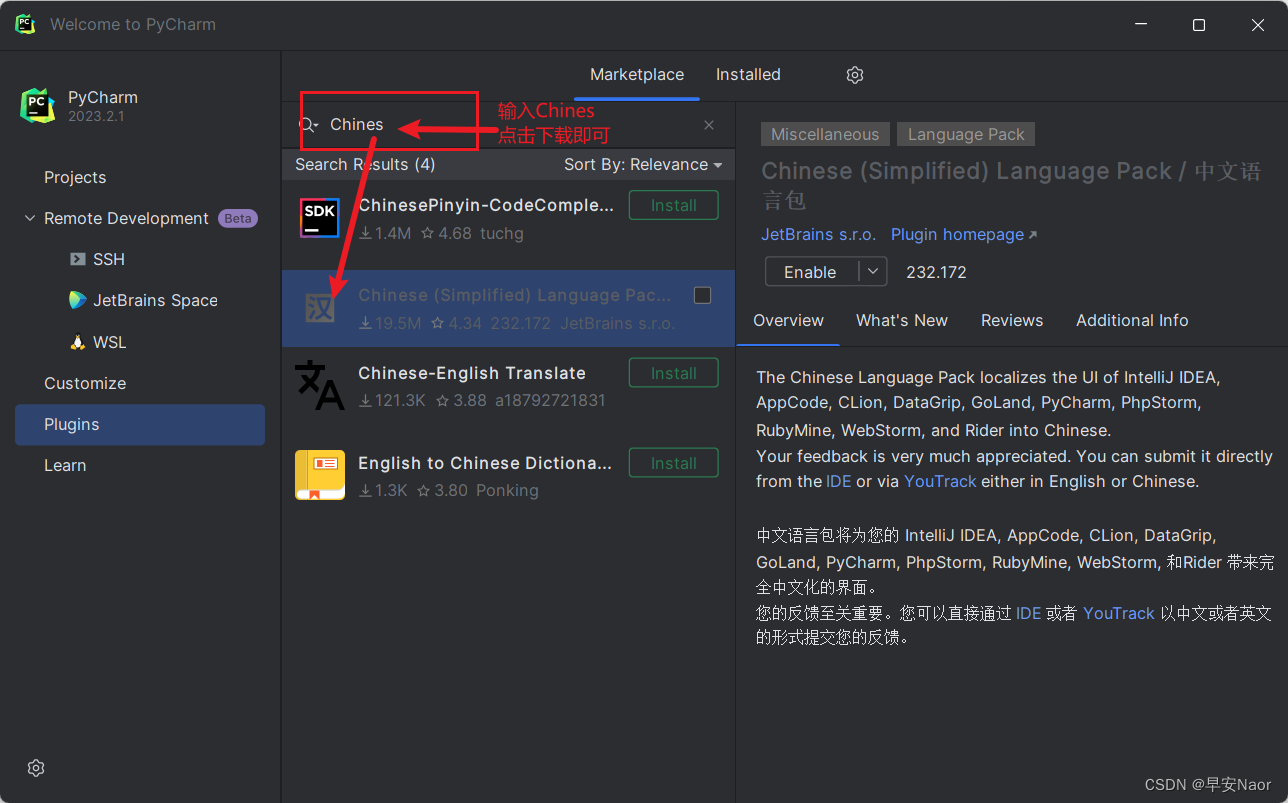The height and width of the screenshot is (803, 1288).
Task: Click the PyCharm logo in the sidebar
Action: point(38,105)
